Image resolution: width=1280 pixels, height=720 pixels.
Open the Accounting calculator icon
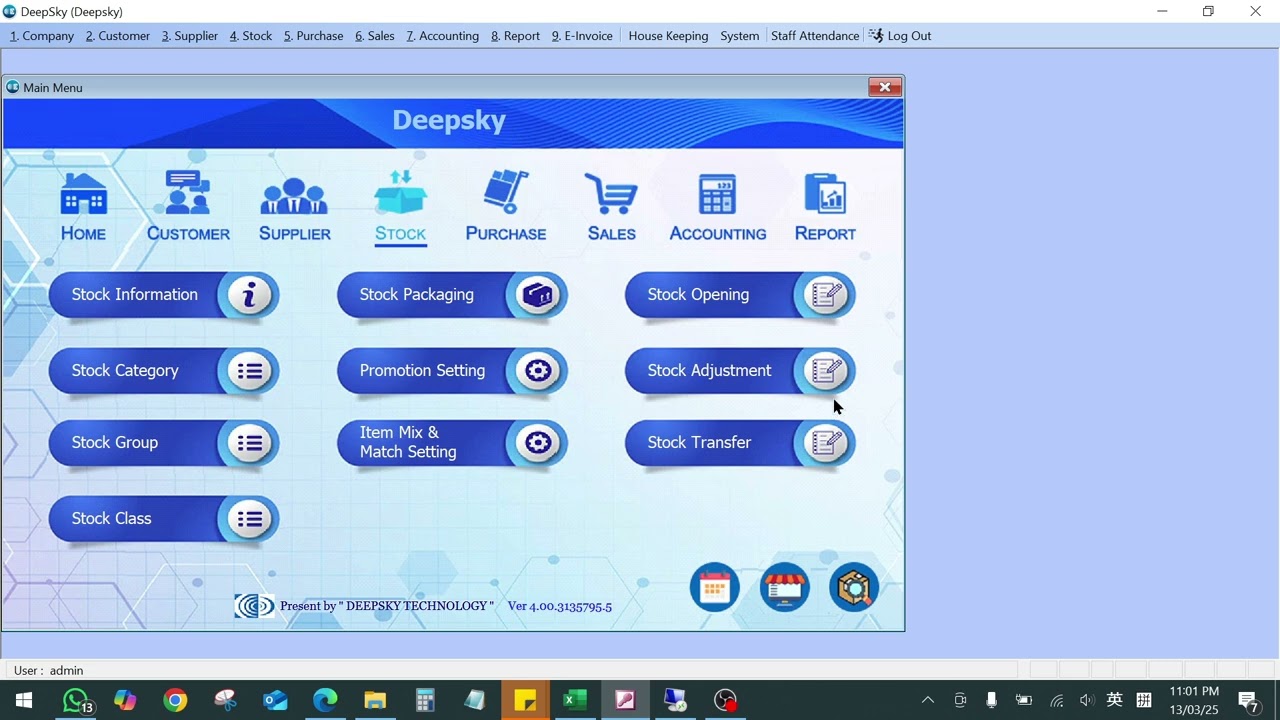(x=718, y=207)
